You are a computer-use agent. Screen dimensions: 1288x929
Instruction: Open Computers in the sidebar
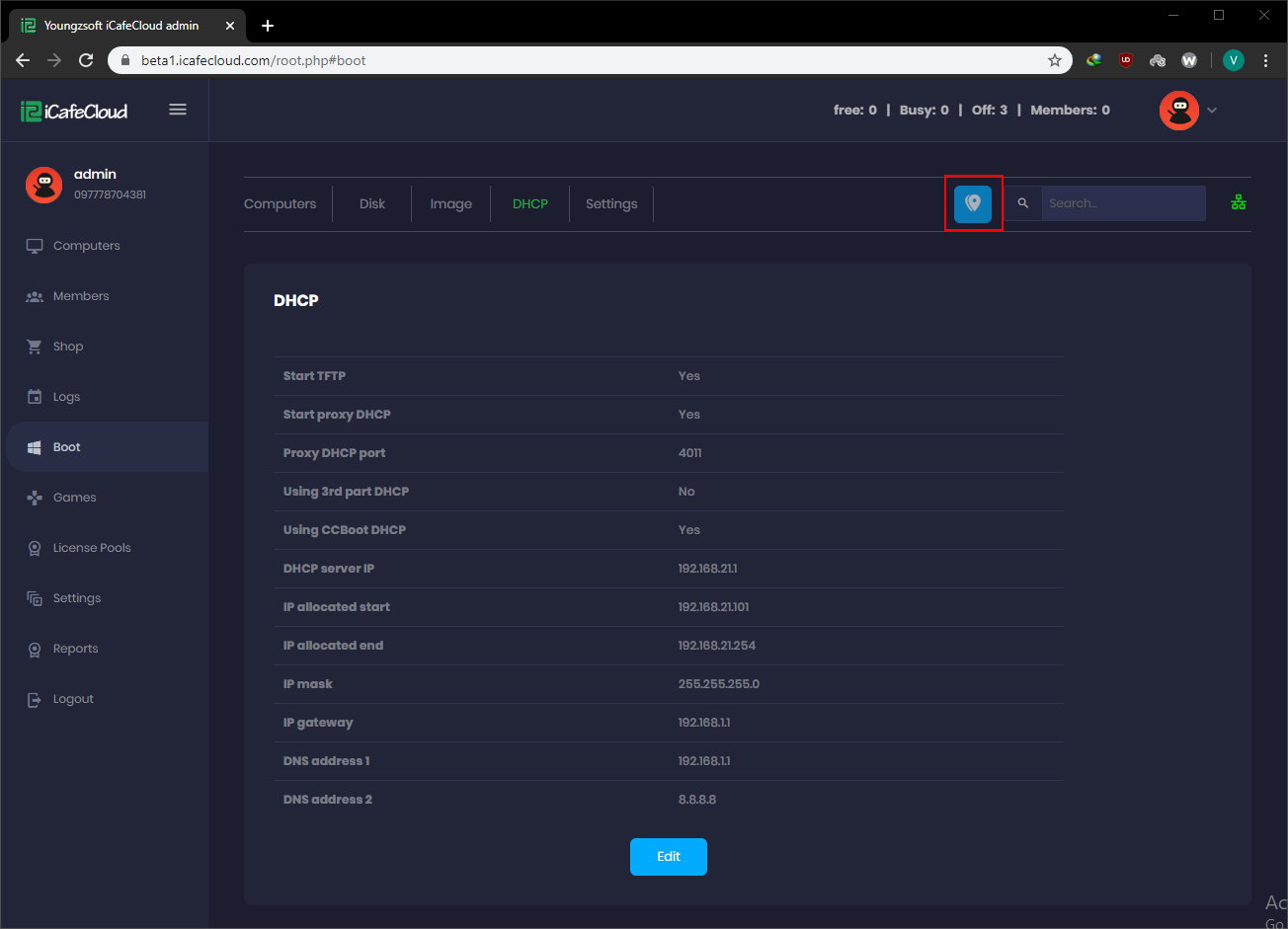pos(86,246)
